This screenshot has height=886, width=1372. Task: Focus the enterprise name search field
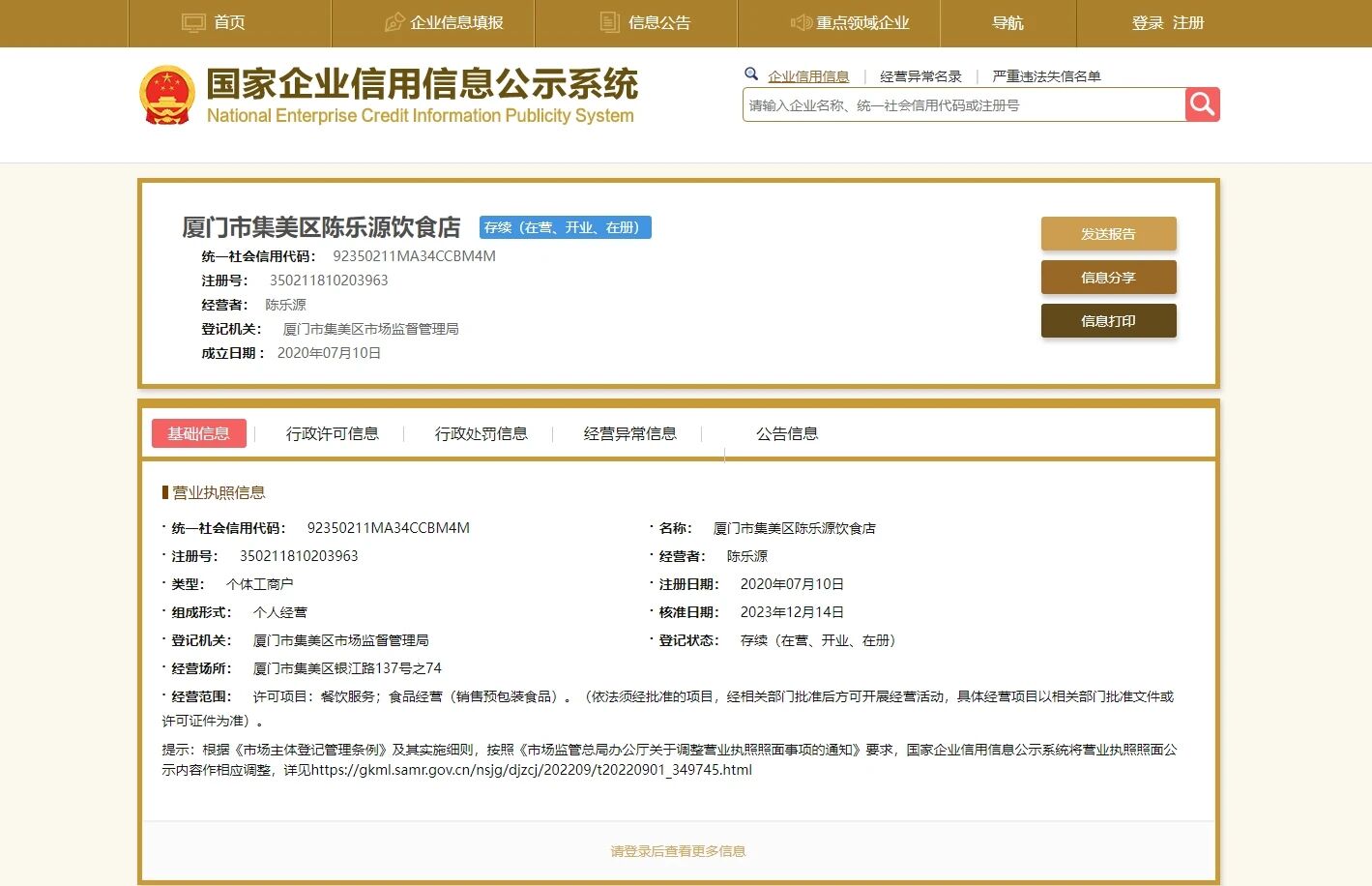[x=964, y=104]
